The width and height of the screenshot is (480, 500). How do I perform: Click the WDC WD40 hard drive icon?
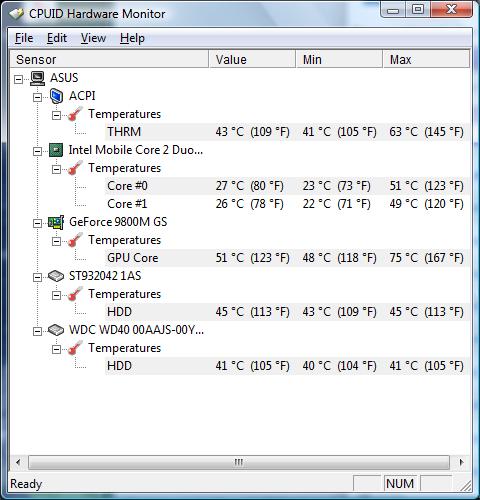click(56, 330)
